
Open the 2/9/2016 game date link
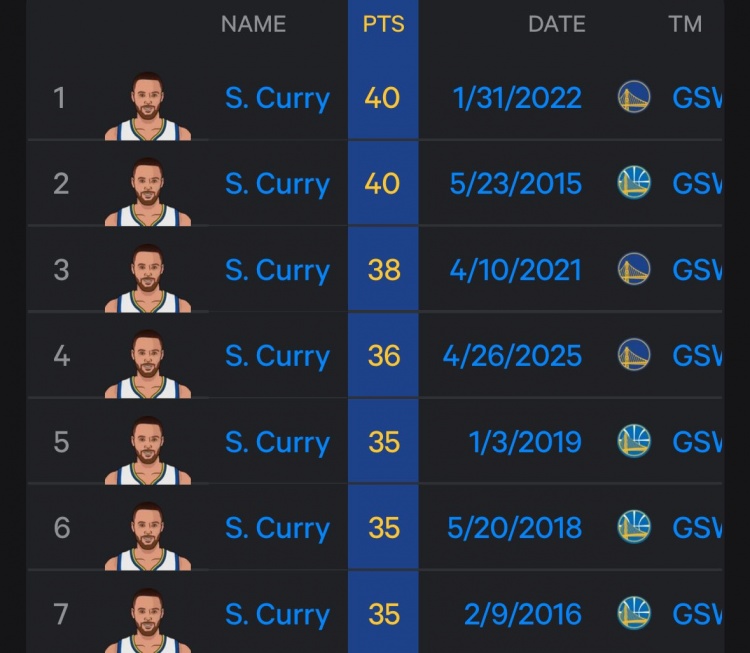pyautogui.click(x=522, y=614)
